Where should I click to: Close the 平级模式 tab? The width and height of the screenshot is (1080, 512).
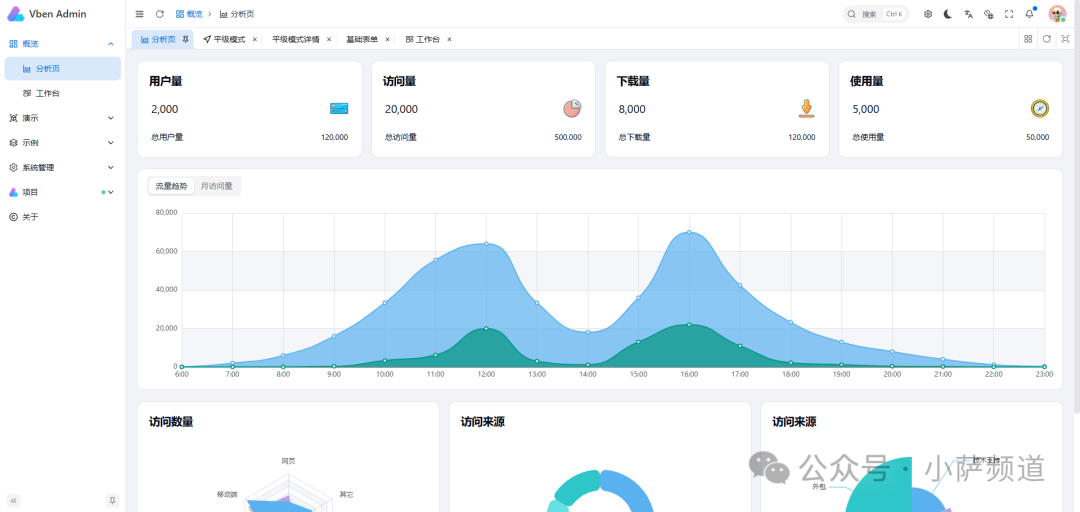pos(255,39)
